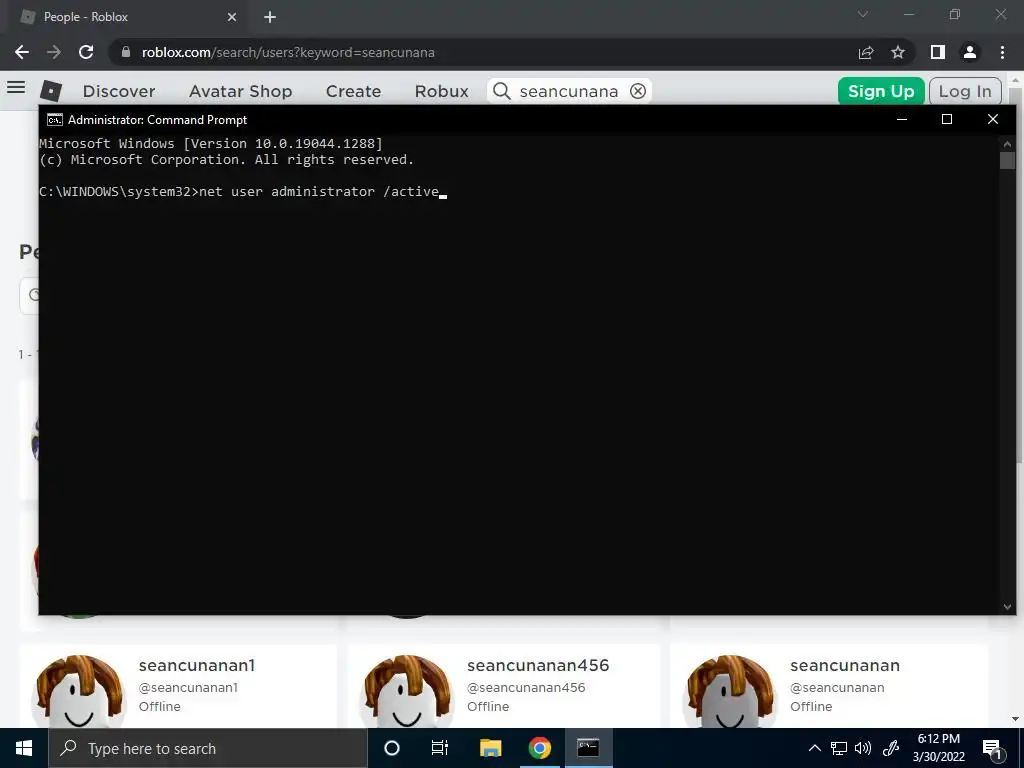This screenshot has height=768, width=1024.
Task: Open the Avatar Shop menu item
Action: (x=240, y=91)
